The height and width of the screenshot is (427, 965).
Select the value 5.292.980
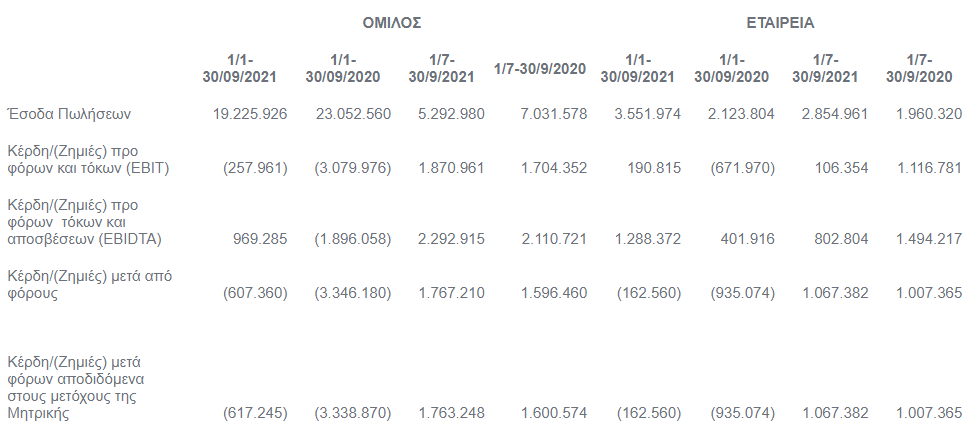click(x=452, y=114)
